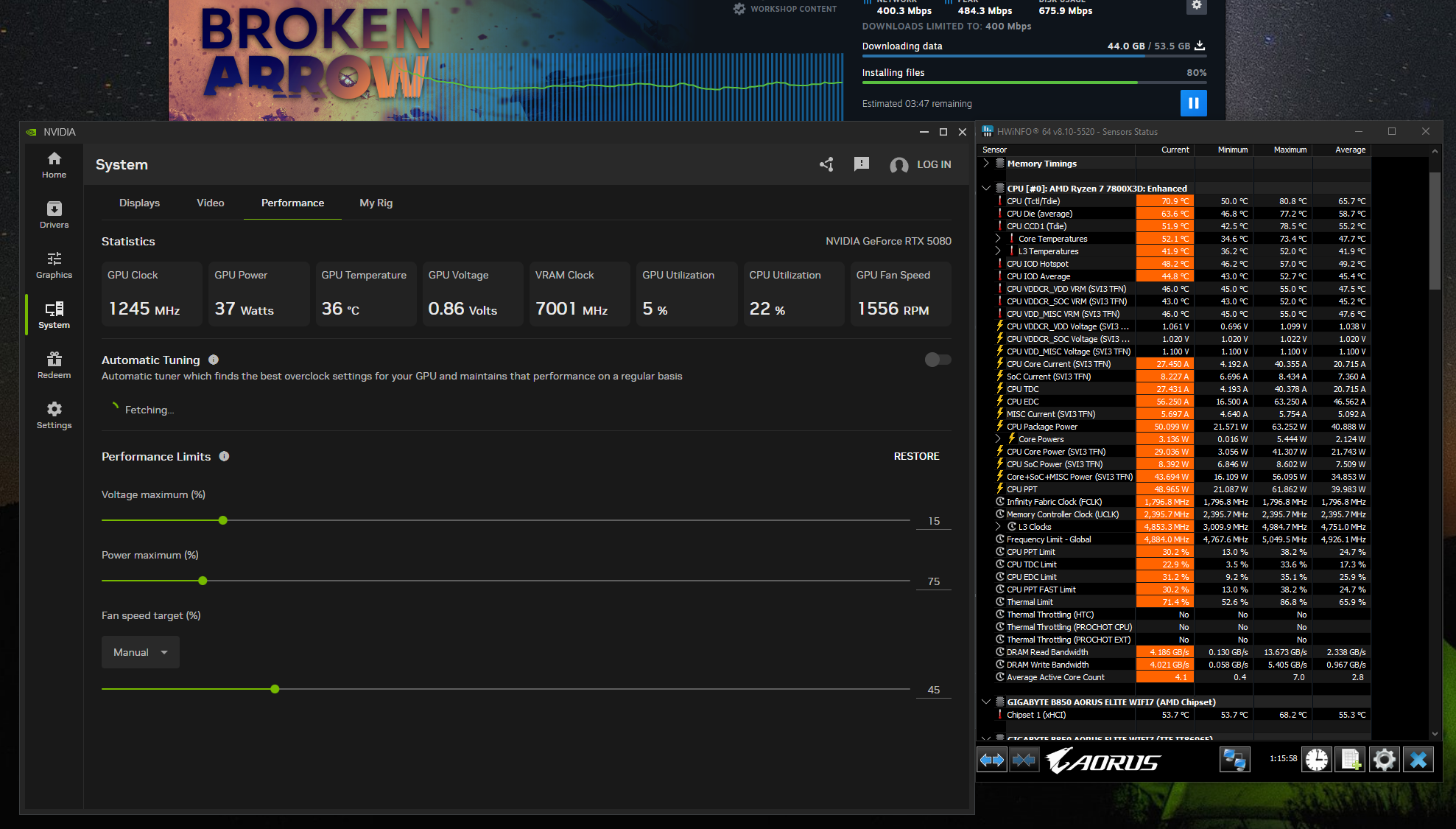This screenshot has width=1456, height=829.
Task: Select the Thermal Limit sensor row
Action: pyautogui.click(x=1175, y=602)
